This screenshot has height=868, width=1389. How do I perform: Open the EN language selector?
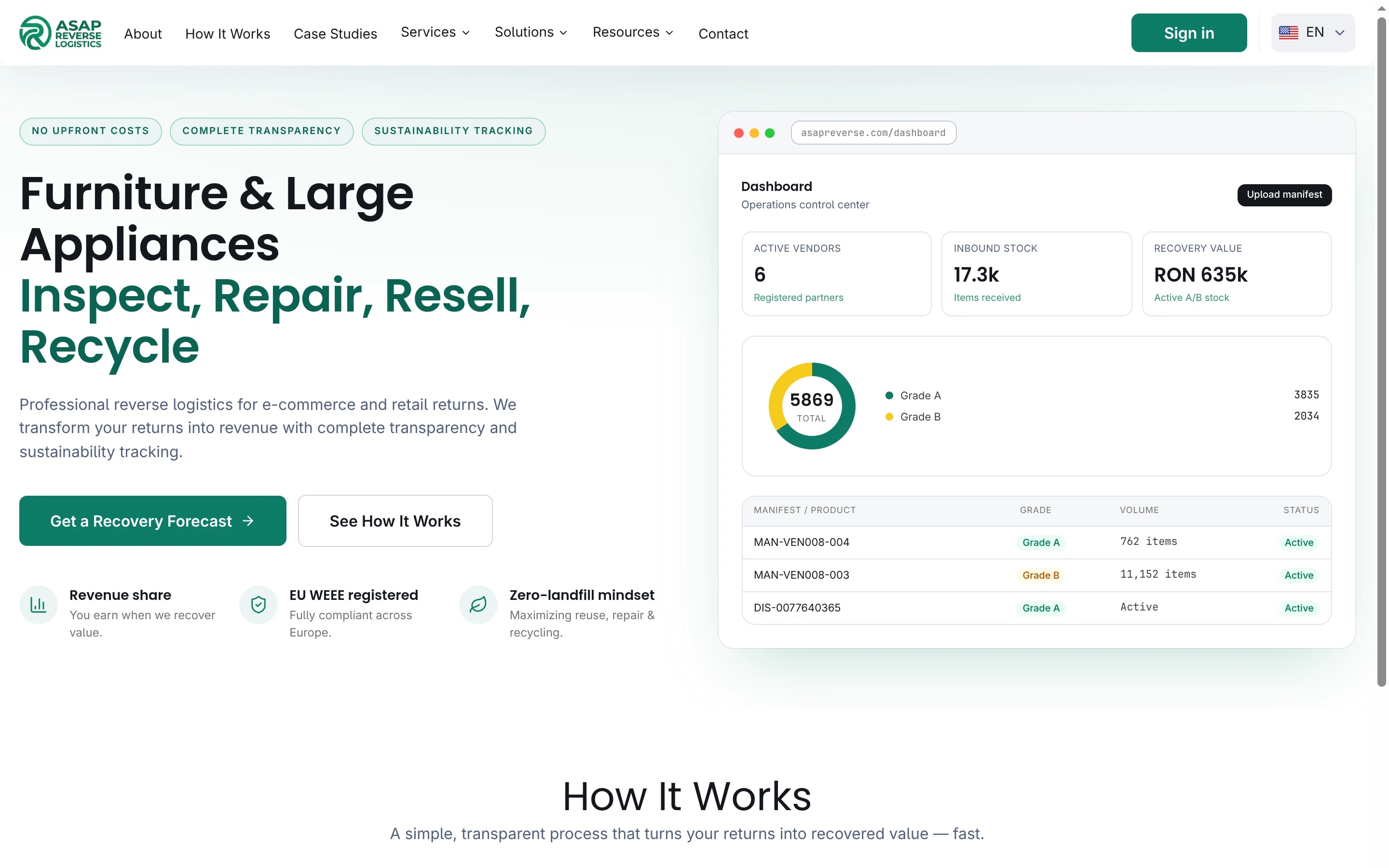1313,33
